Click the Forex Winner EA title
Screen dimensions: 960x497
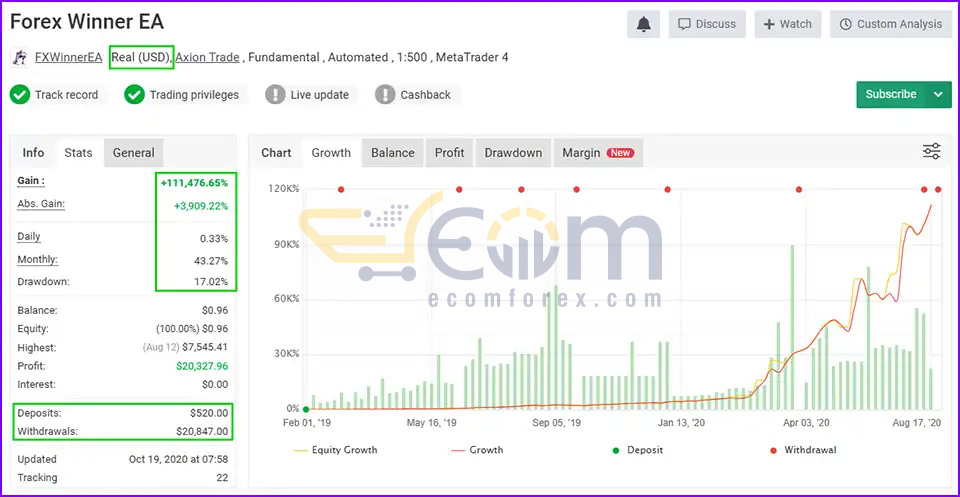click(x=87, y=22)
